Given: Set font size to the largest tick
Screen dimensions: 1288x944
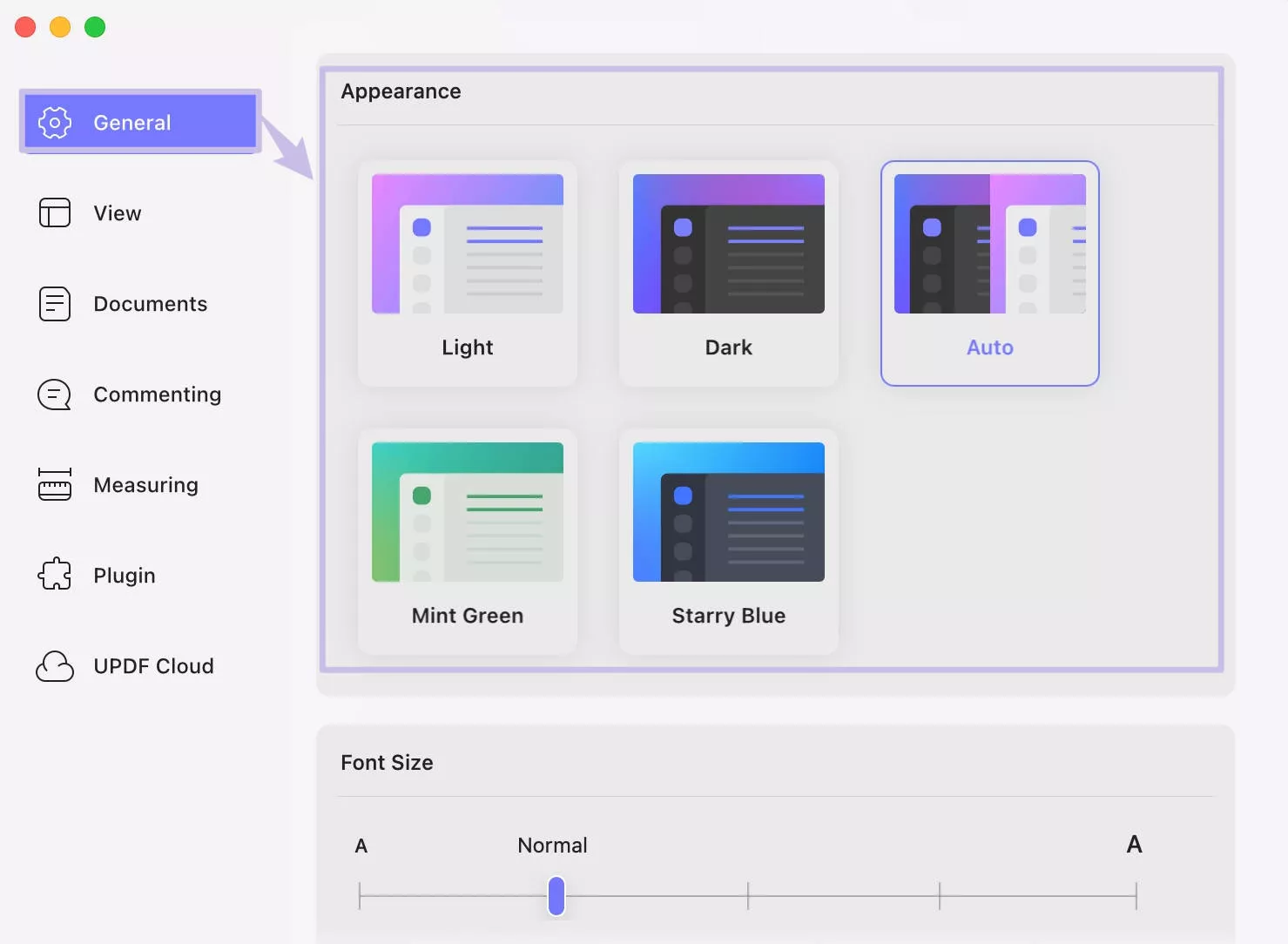Looking at the screenshot, I should click(x=1136, y=896).
